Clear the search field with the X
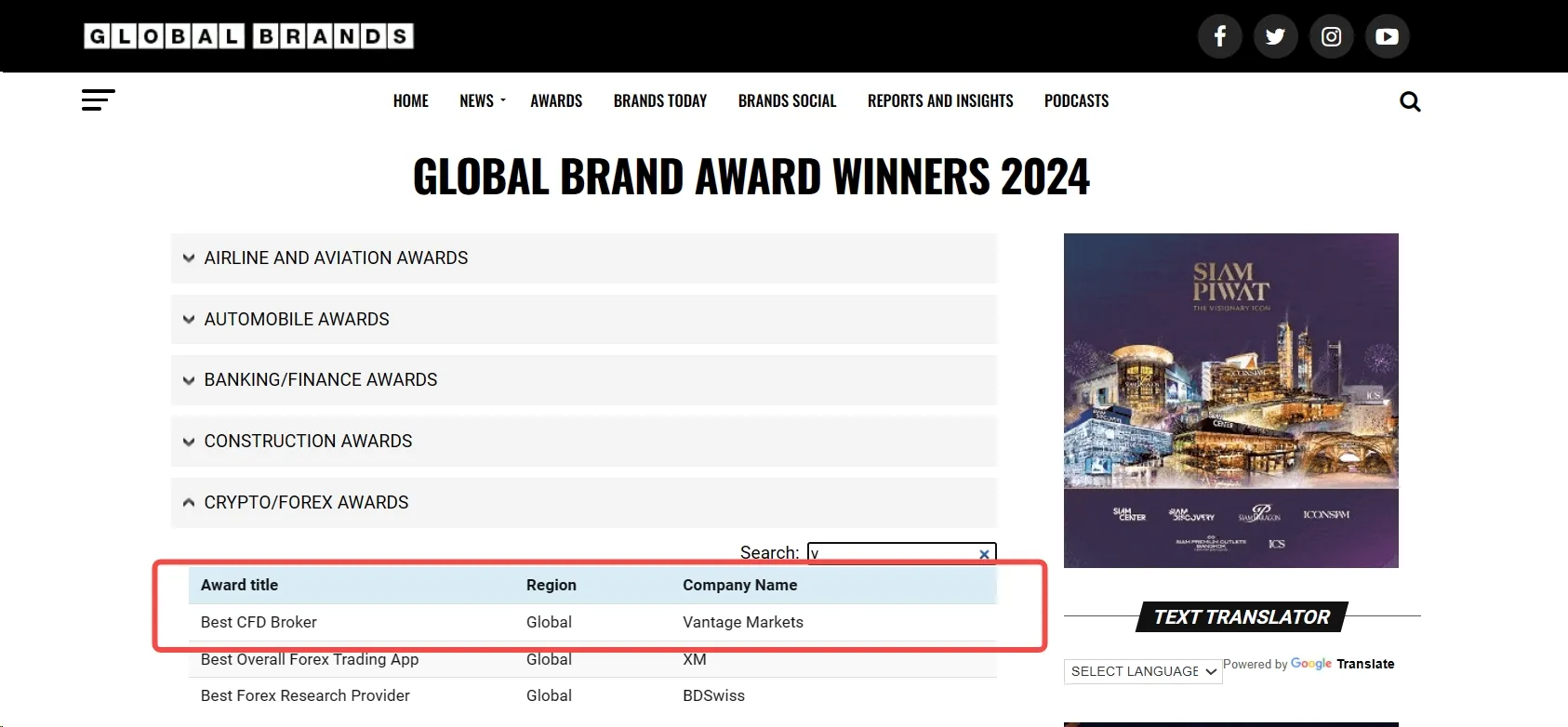 [984, 554]
